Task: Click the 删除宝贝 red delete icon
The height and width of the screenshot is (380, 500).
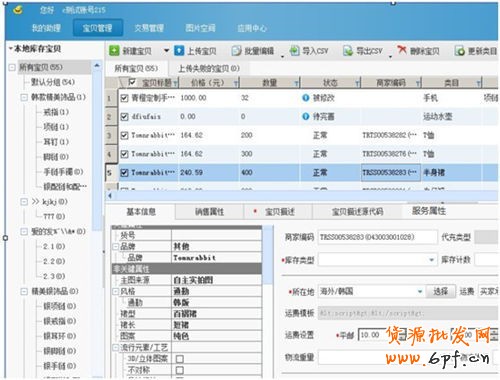Action: tap(402, 50)
